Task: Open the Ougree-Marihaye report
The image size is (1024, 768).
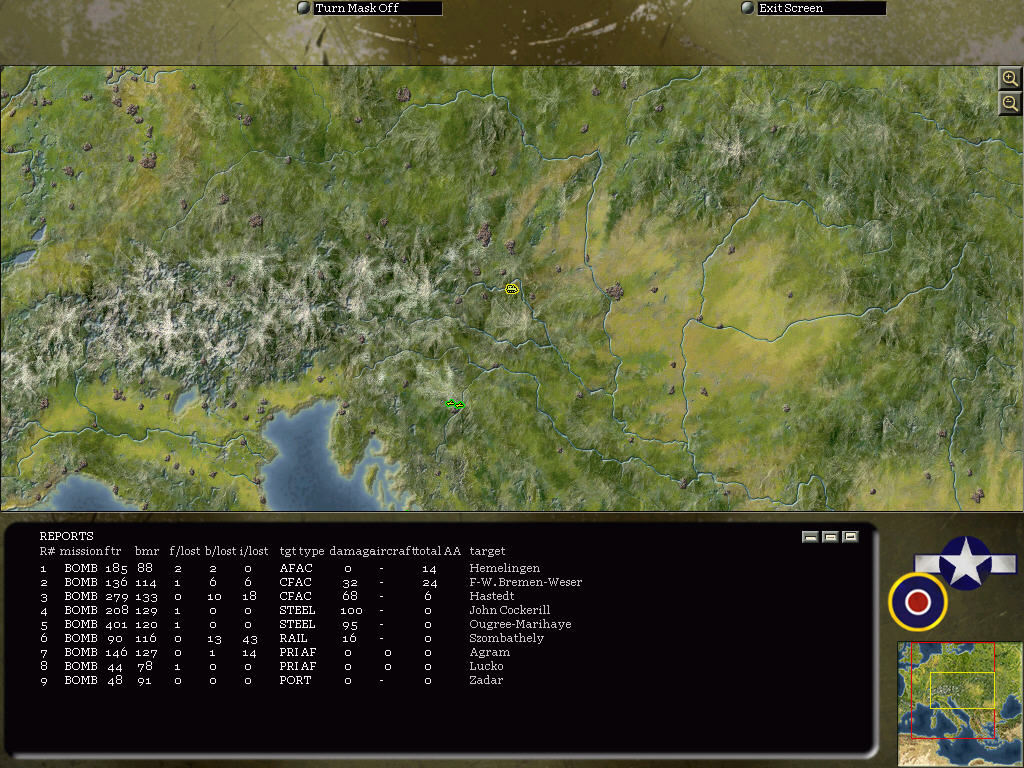Action: click(x=305, y=624)
